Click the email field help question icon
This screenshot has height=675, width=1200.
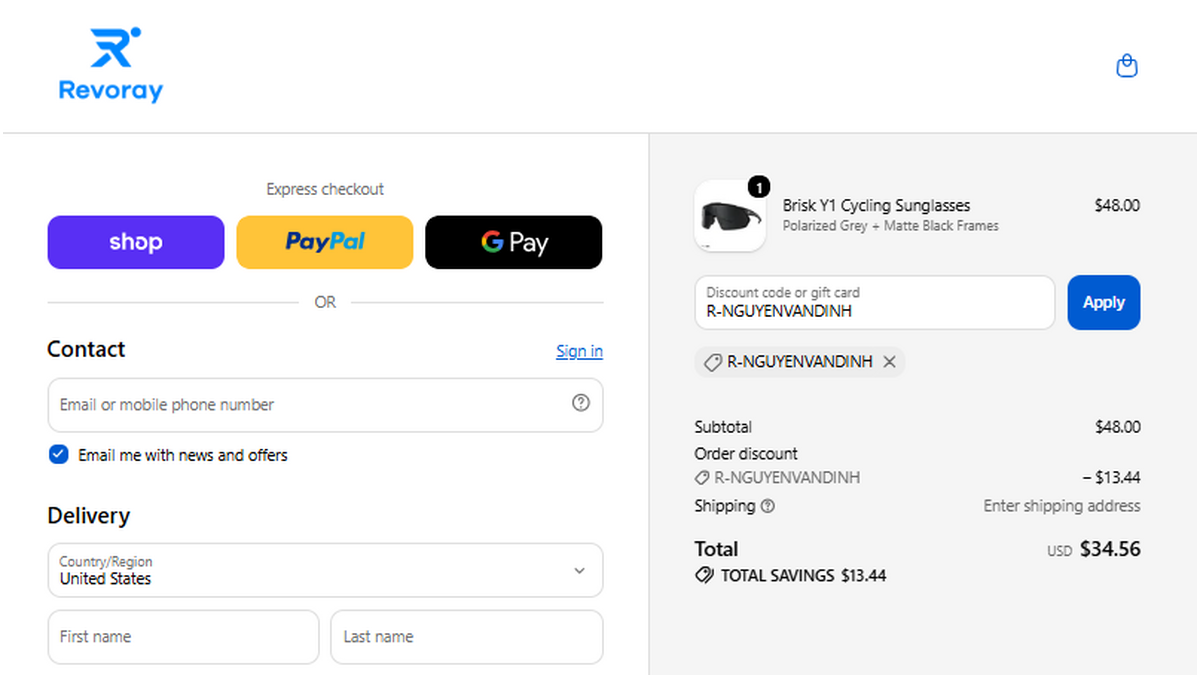click(581, 403)
